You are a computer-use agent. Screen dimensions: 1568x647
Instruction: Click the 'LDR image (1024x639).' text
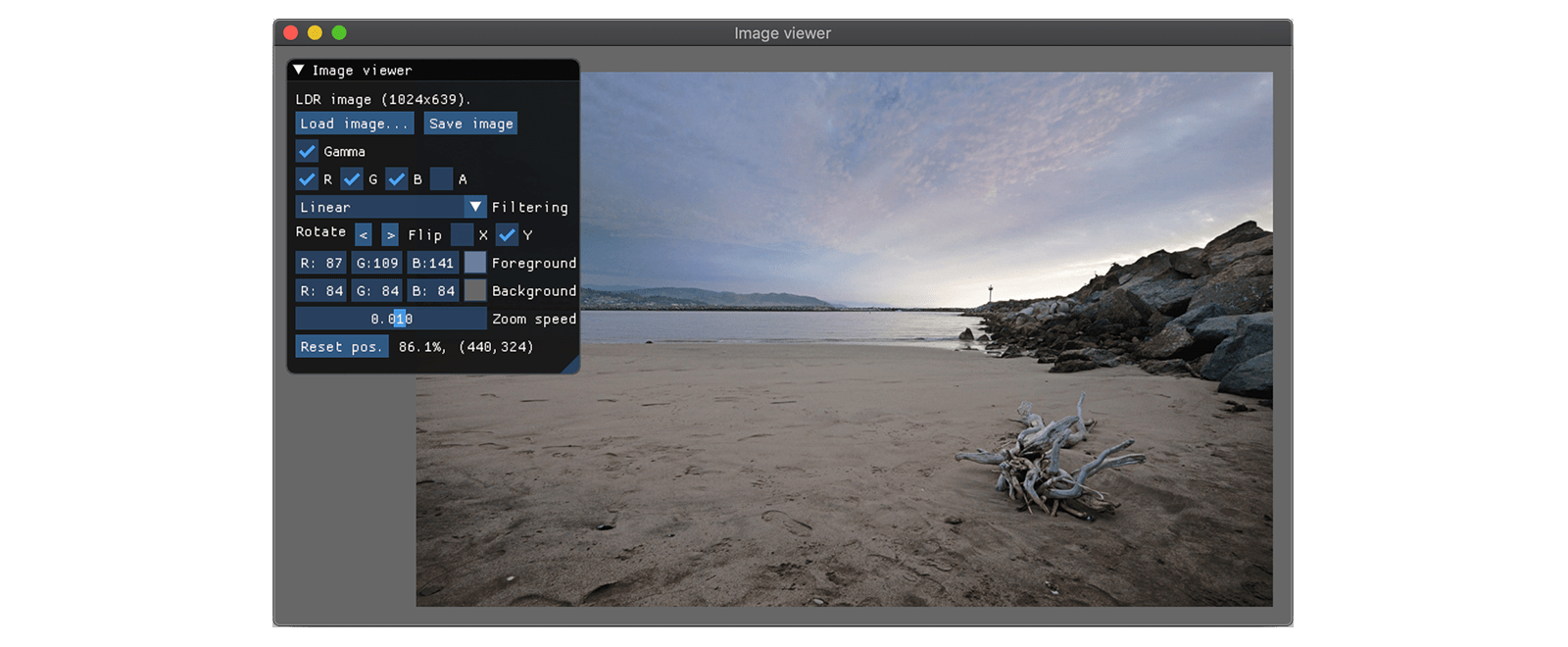(x=383, y=99)
